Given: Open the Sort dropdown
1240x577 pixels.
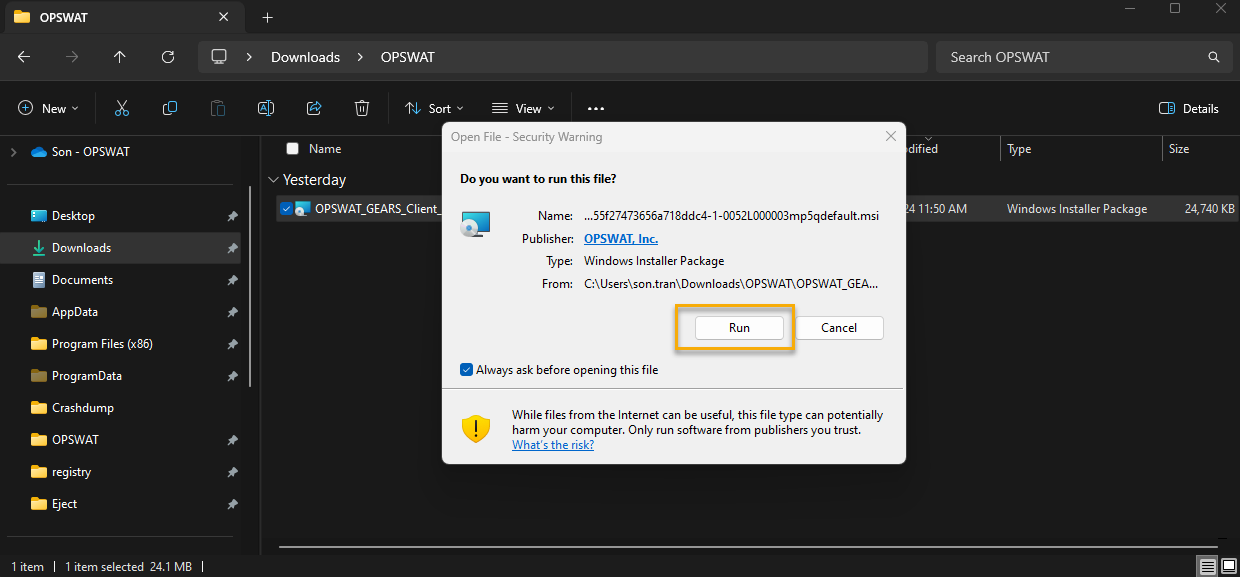Looking at the screenshot, I should 434,108.
